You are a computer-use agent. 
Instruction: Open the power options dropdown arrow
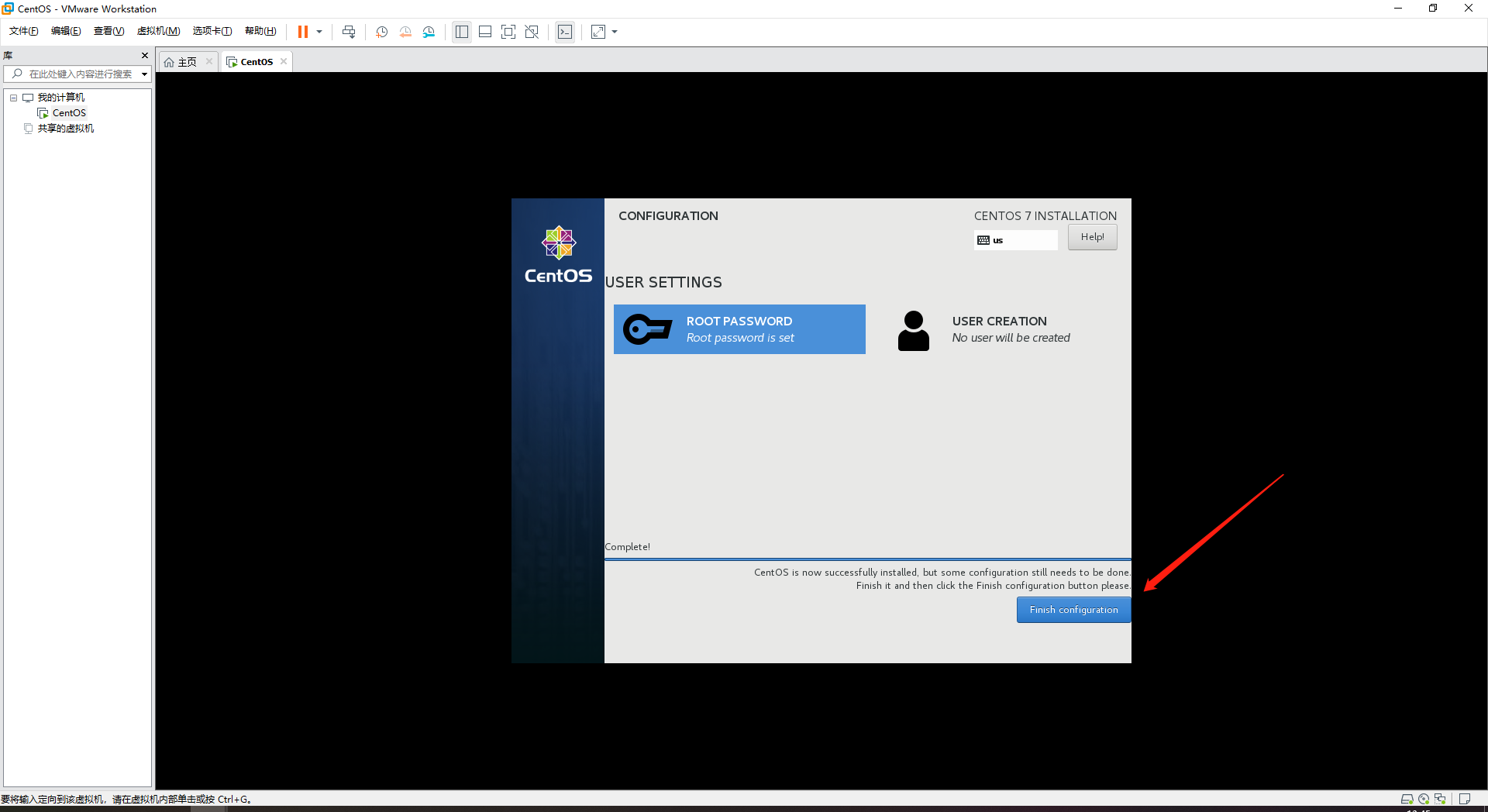319,32
